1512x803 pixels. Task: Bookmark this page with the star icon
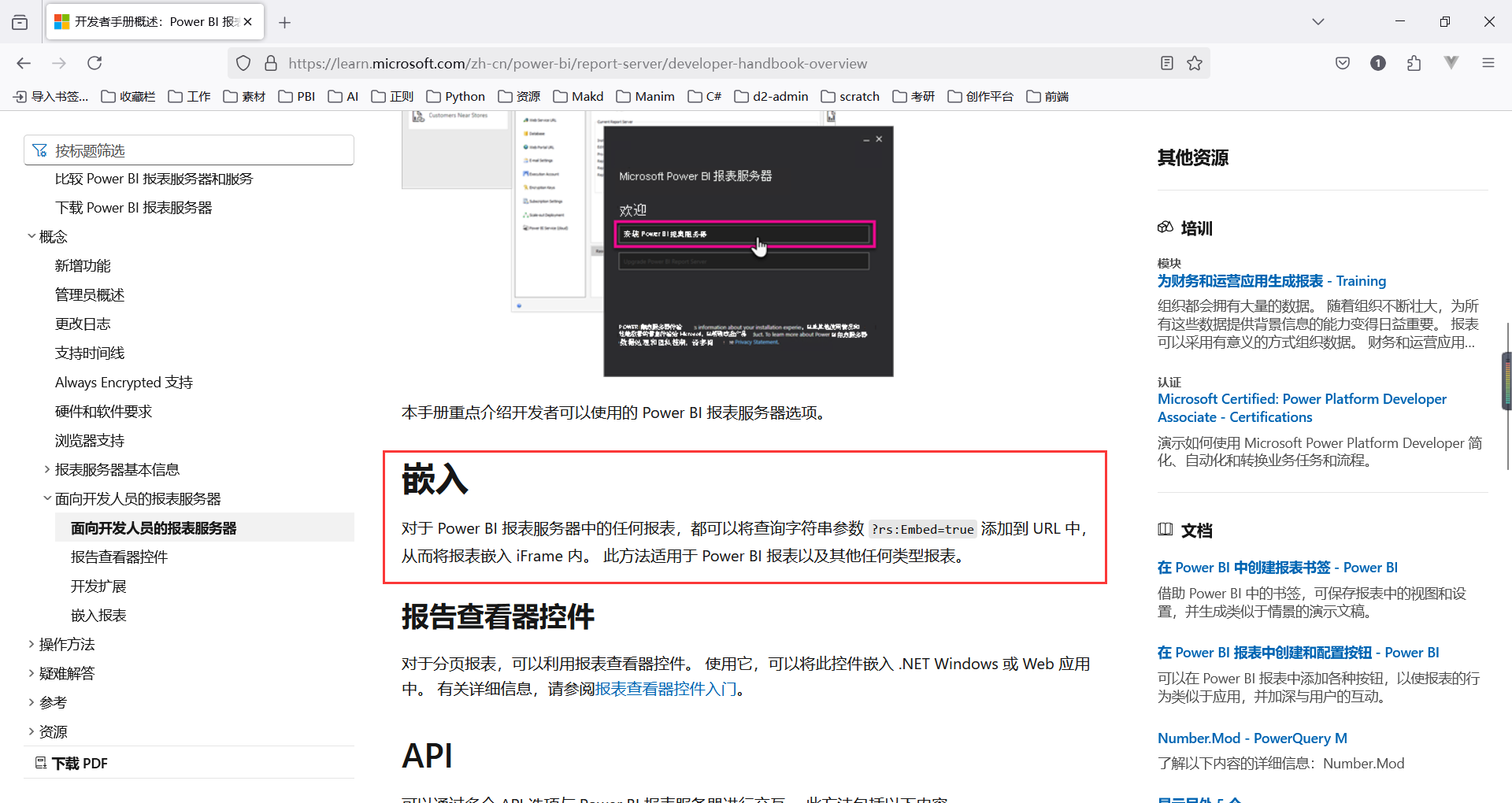(x=1195, y=63)
